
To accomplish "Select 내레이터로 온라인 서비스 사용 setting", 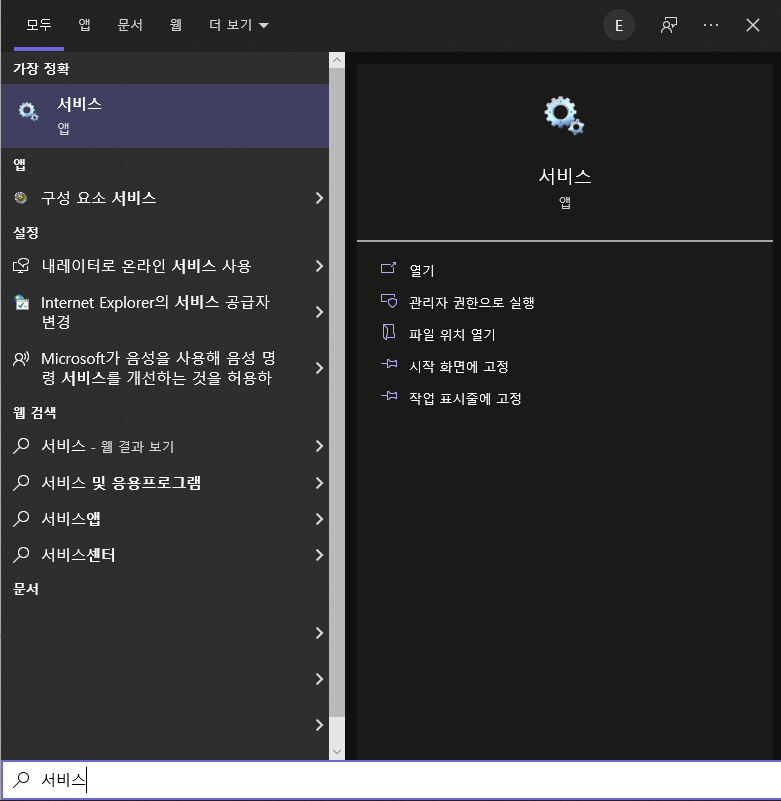I will point(165,266).
